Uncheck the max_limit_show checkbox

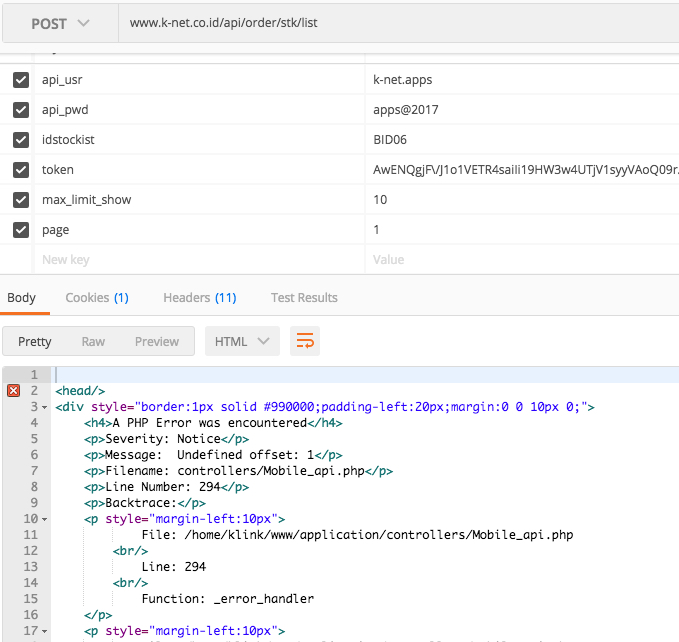(x=21, y=200)
